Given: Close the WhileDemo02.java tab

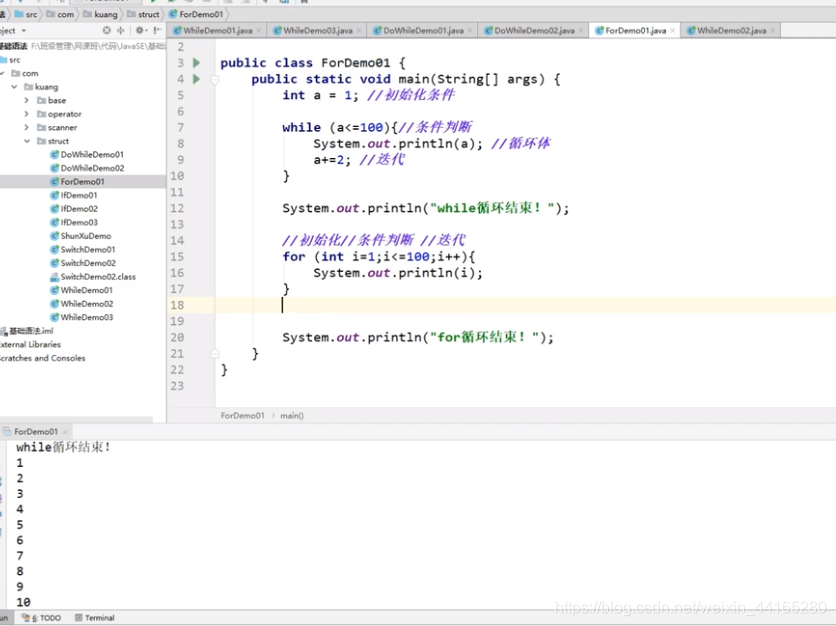Looking at the screenshot, I should click(773, 31).
